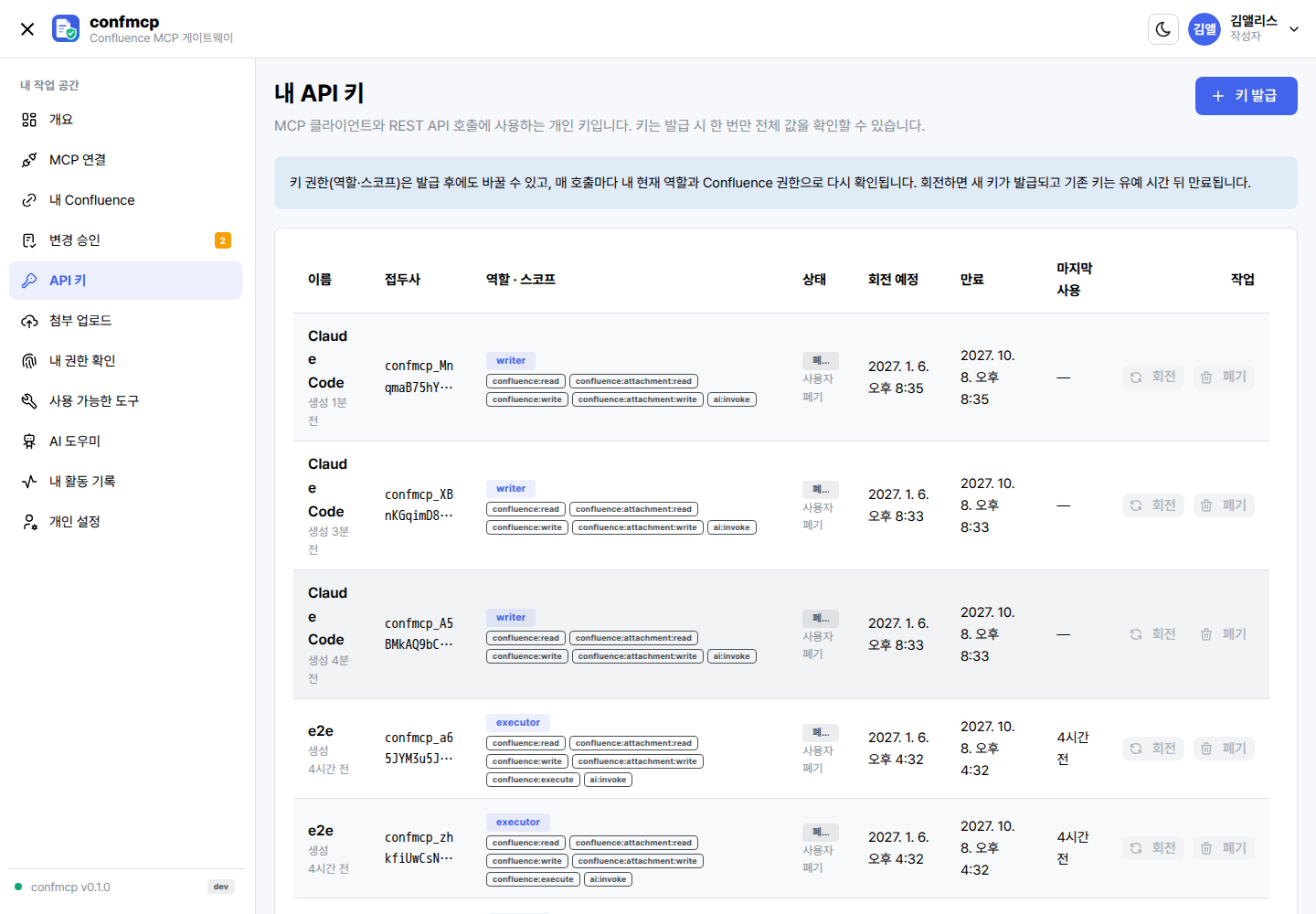Rotate the confmcp_Mn key with 회전
Image resolution: width=1316 pixels, height=914 pixels.
click(x=1153, y=377)
